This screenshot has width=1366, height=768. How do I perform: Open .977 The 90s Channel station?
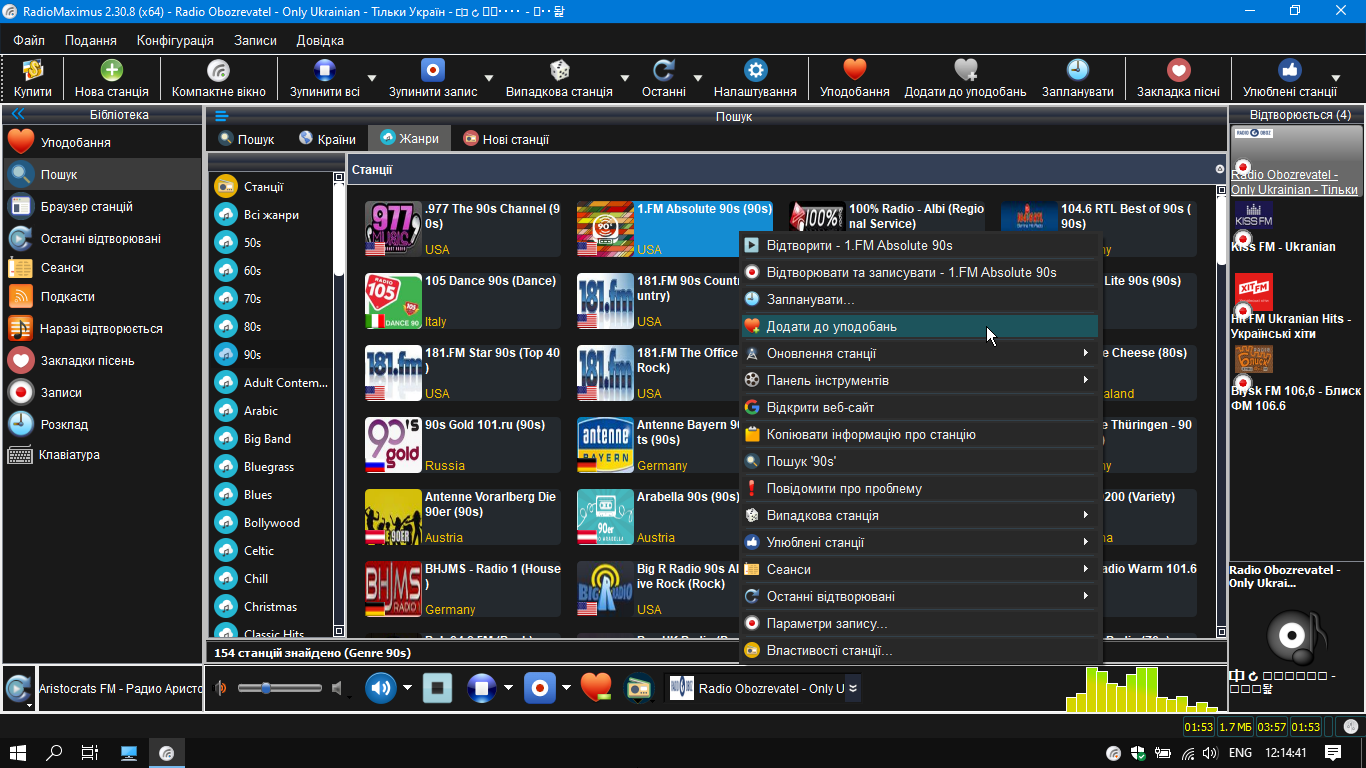pos(463,229)
